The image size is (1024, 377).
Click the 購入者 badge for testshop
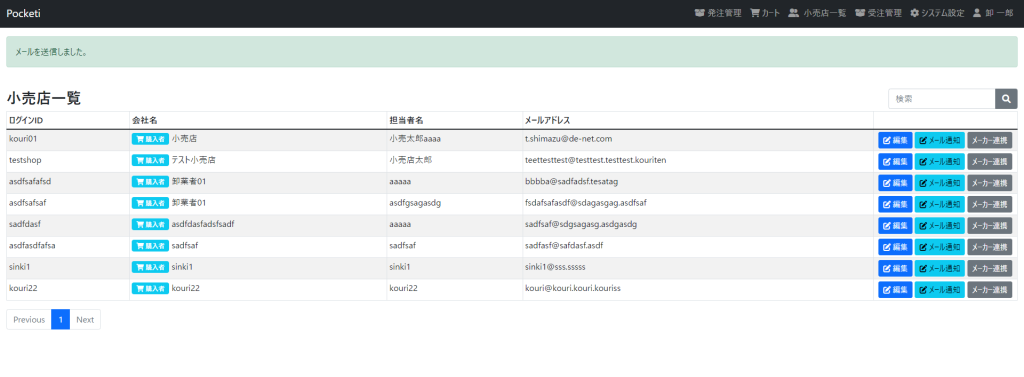(150, 160)
